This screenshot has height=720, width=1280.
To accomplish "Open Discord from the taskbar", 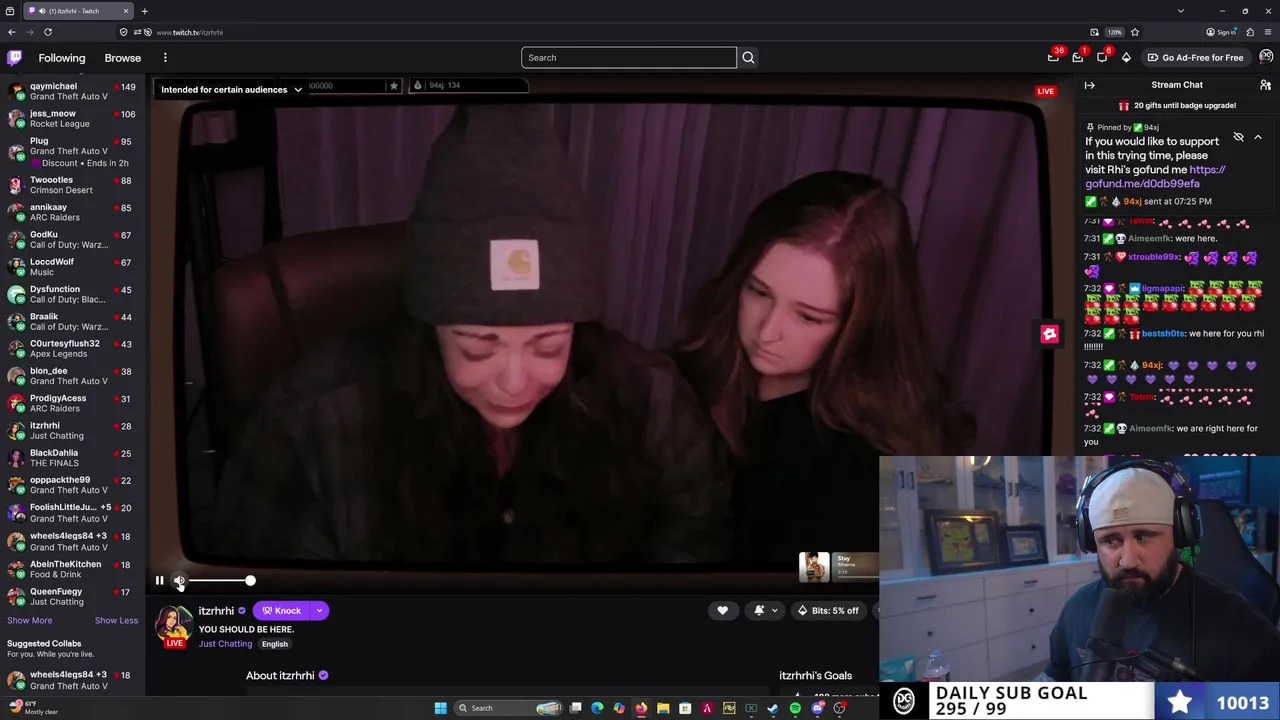I will pyautogui.click(x=817, y=708).
